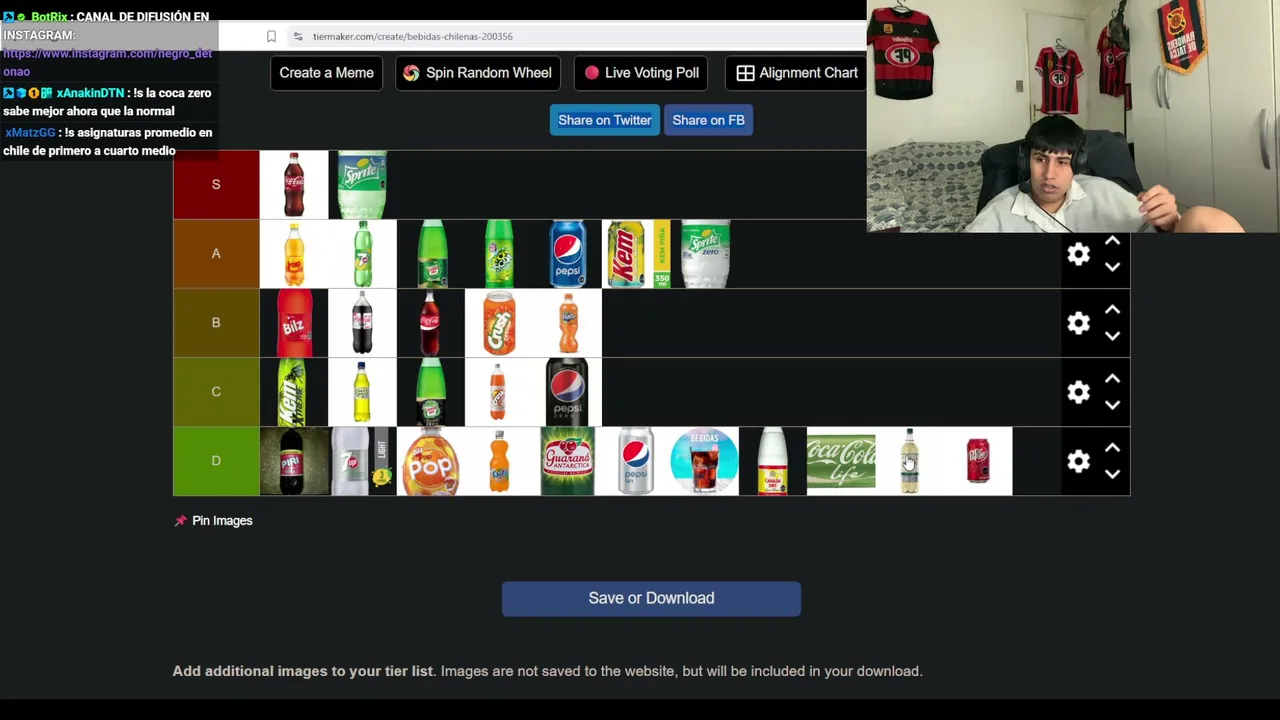Select the silver-label Coca-Cola bottle in tier B

coord(362,323)
